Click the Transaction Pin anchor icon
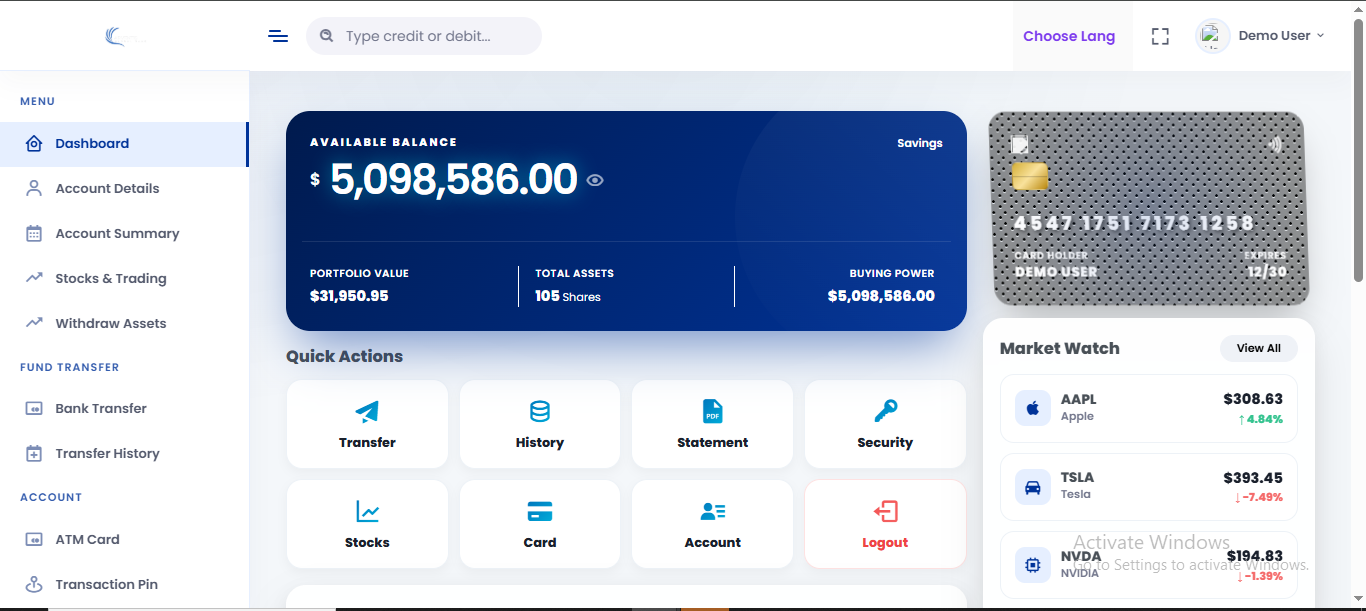The height and width of the screenshot is (611, 1366). (34, 584)
